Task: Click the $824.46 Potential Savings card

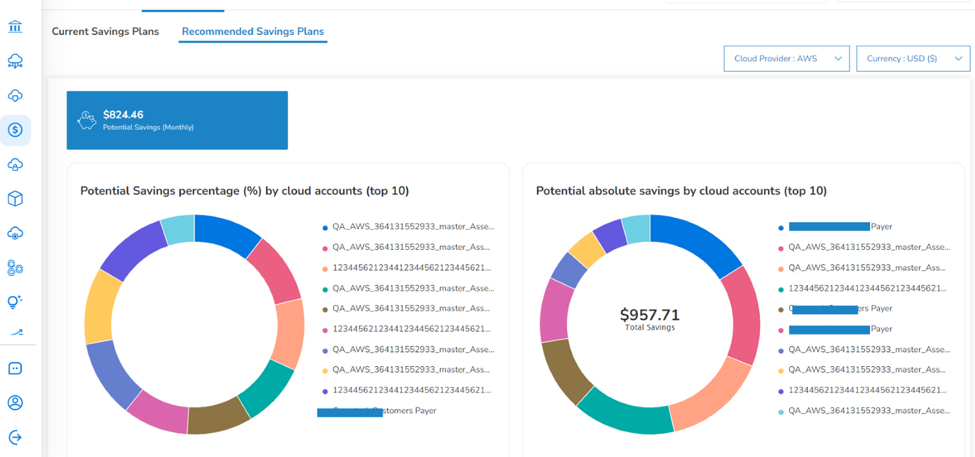Action: [x=177, y=120]
